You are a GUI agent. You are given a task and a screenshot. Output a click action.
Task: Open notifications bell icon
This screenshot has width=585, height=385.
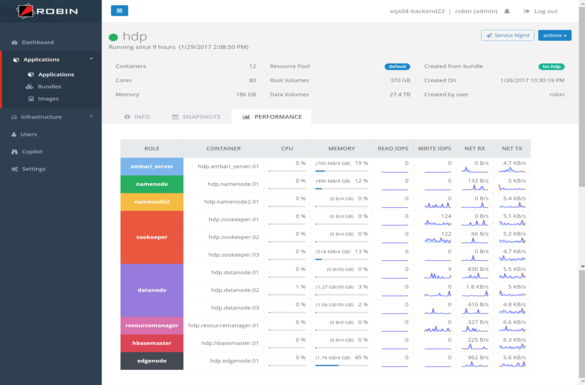tap(507, 11)
